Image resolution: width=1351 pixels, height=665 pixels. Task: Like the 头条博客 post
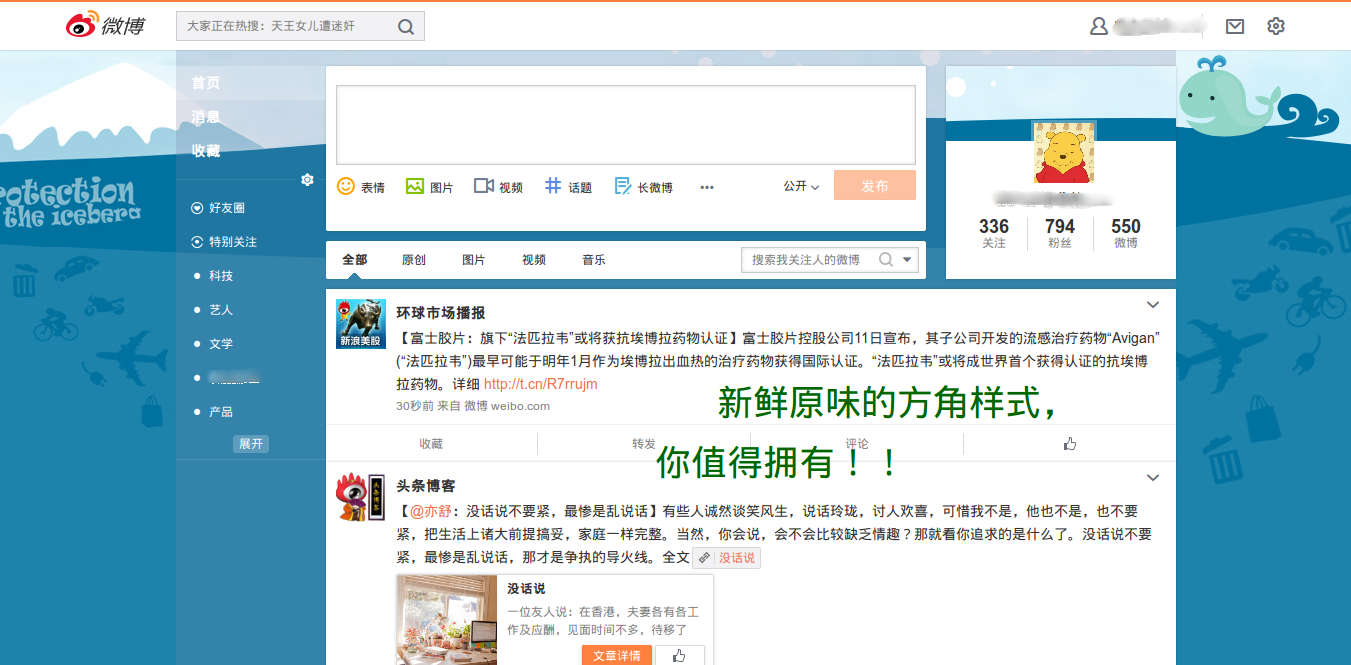679,655
